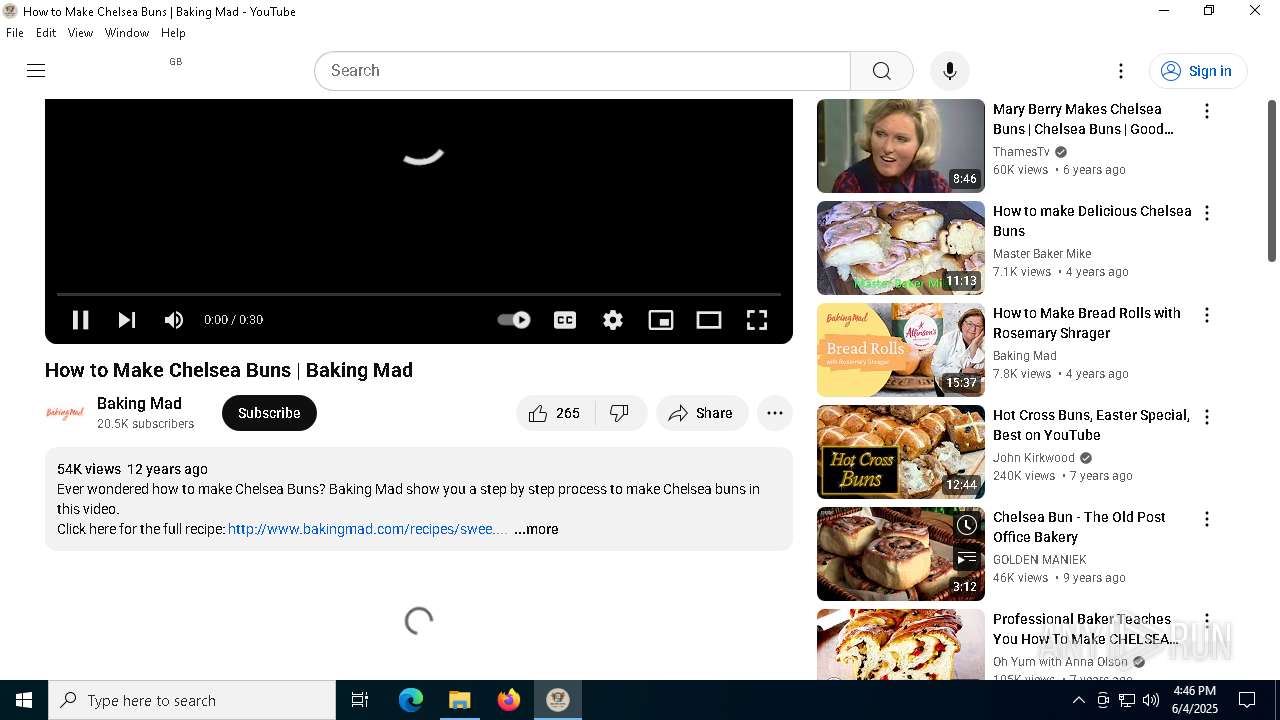Share the Chelsea Buns video
This screenshot has width=1280, height=720.
tap(702, 413)
